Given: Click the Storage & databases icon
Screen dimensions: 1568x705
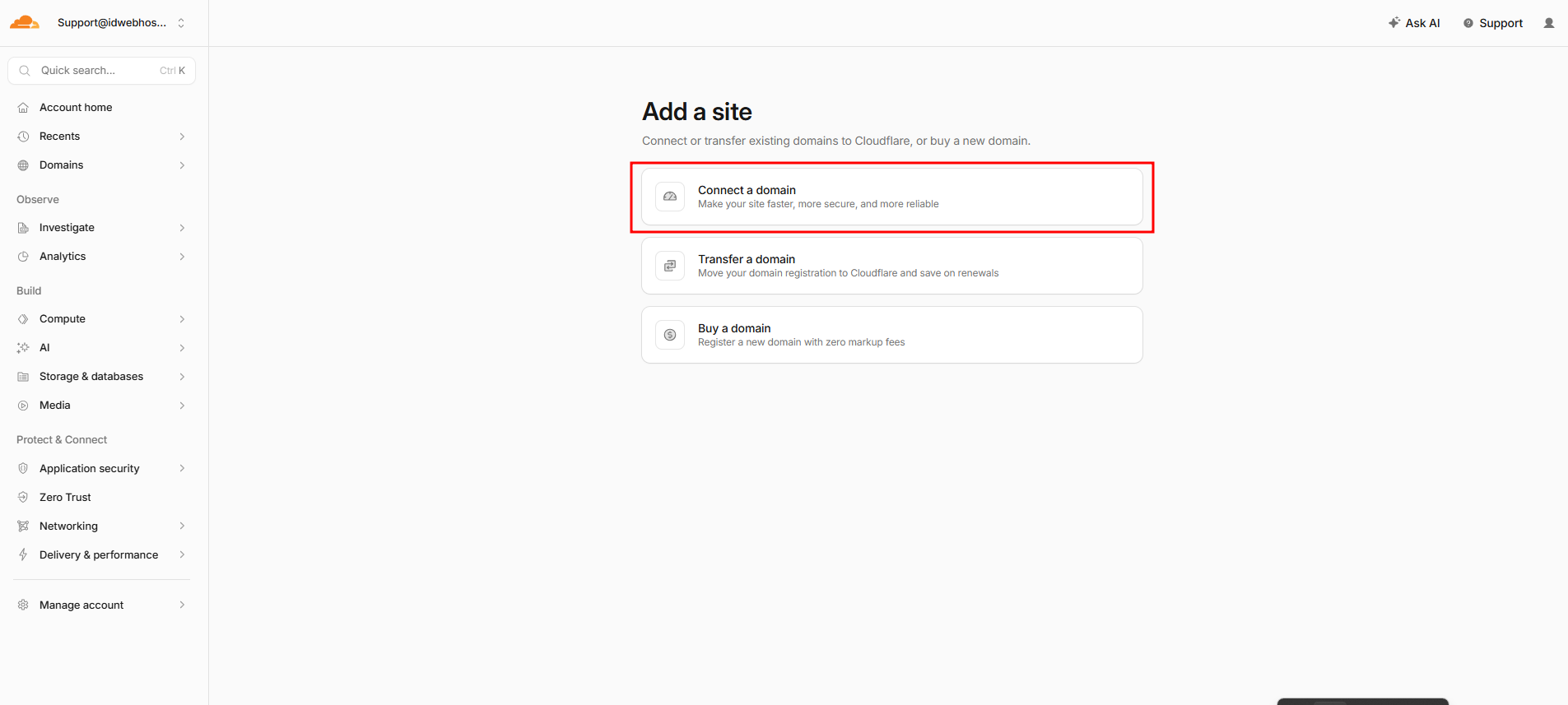Looking at the screenshot, I should tap(23, 377).
